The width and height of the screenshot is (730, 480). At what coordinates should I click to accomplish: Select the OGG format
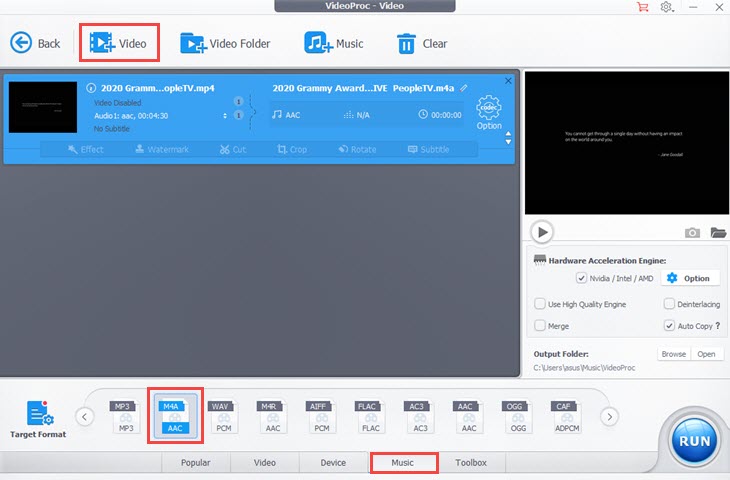[518, 417]
